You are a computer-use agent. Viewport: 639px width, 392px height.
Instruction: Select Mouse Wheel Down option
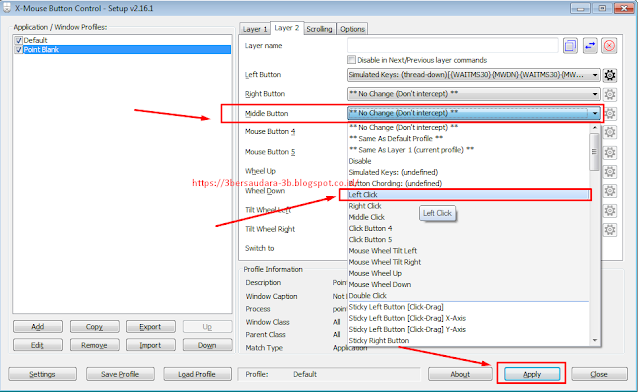click(468, 285)
